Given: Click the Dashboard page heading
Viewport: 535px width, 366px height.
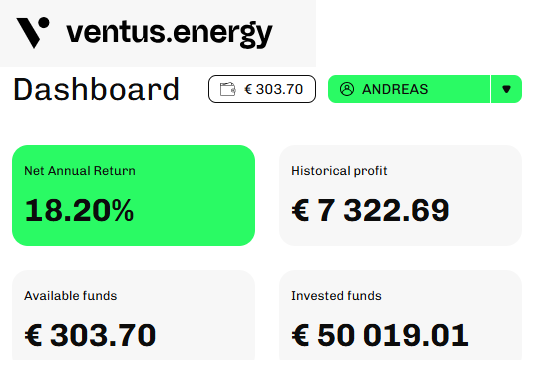Looking at the screenshot, I should point(97,89).
